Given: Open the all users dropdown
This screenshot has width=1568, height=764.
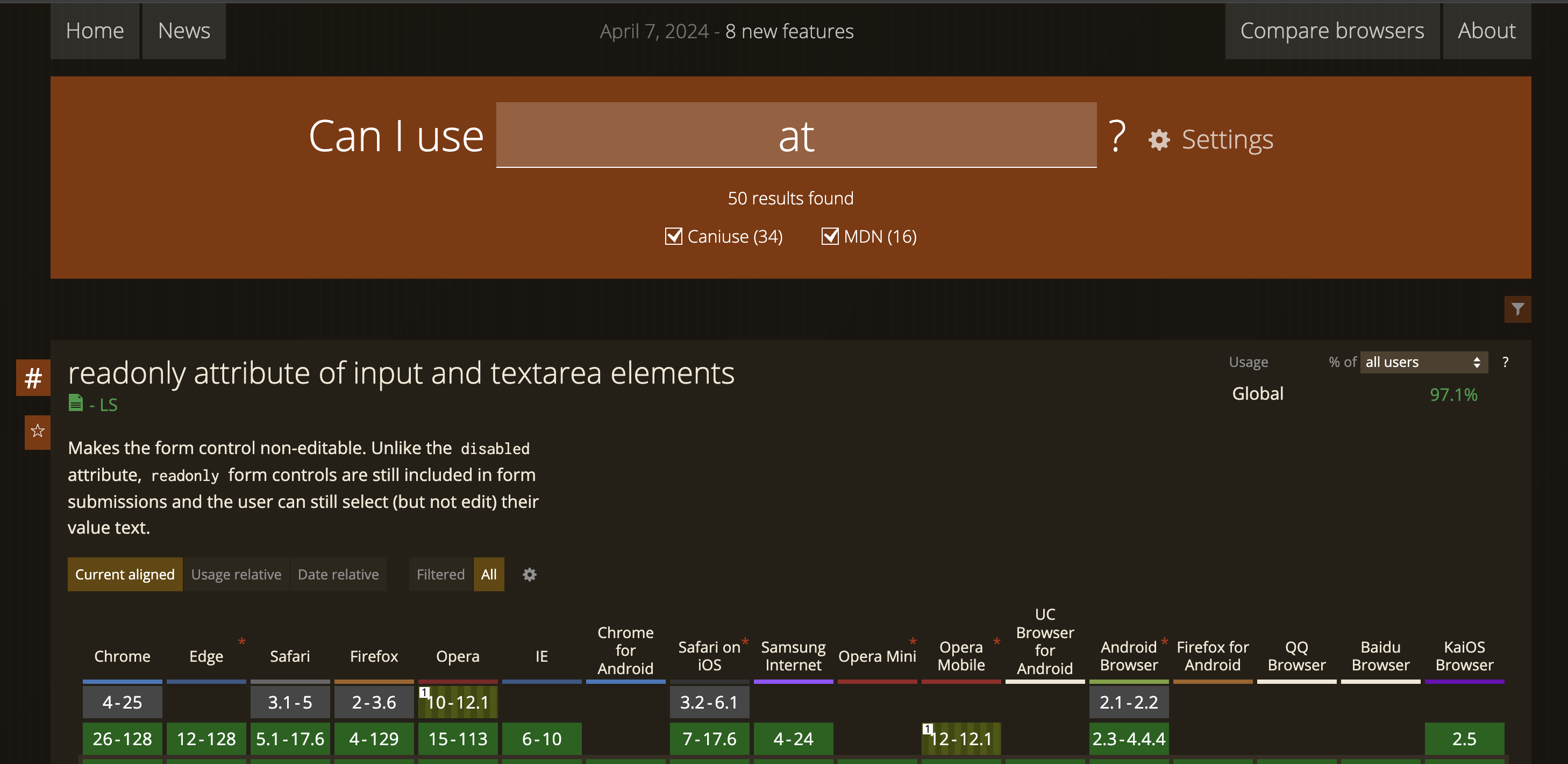Looking at the screenshot, I should pos(1423,363).
